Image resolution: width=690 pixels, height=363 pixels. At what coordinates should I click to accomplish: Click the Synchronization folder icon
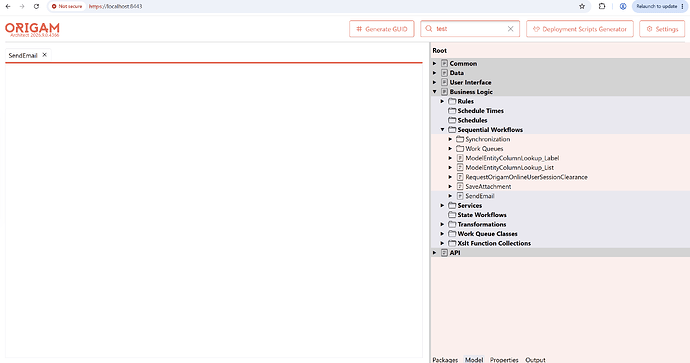(460, 139)
